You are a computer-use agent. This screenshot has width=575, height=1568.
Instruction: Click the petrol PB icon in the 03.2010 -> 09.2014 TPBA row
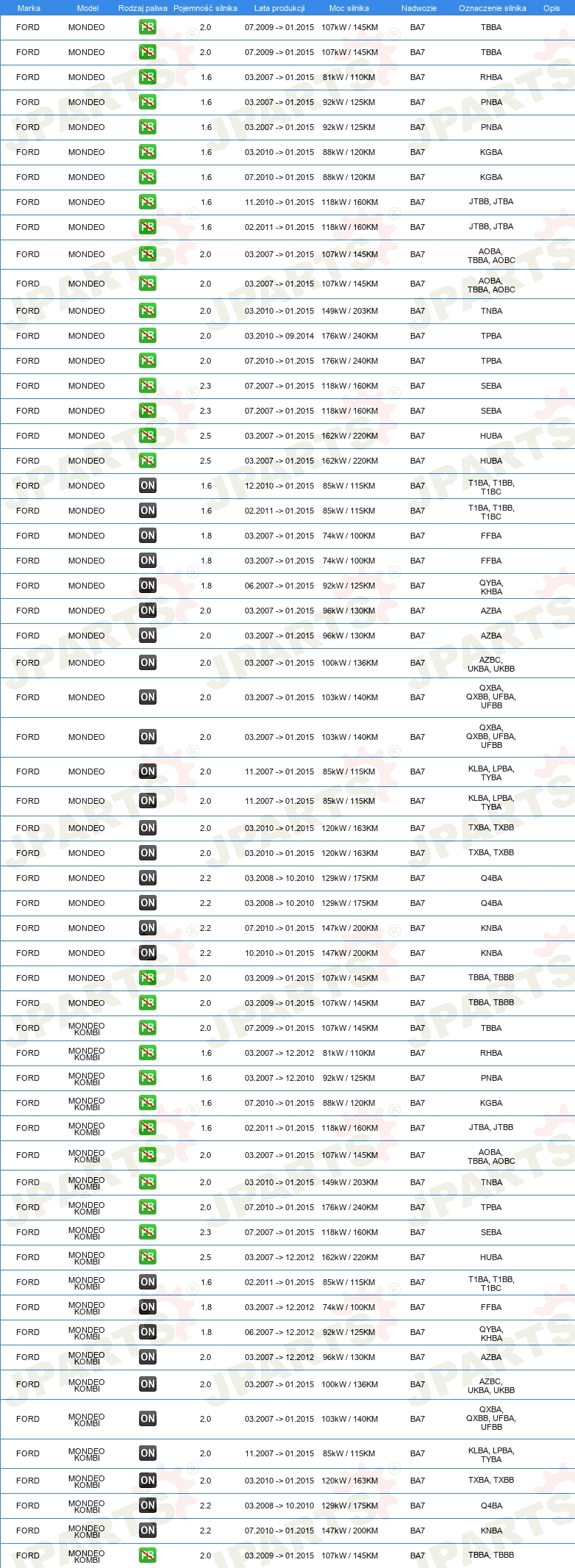click(x=147, y=336)
